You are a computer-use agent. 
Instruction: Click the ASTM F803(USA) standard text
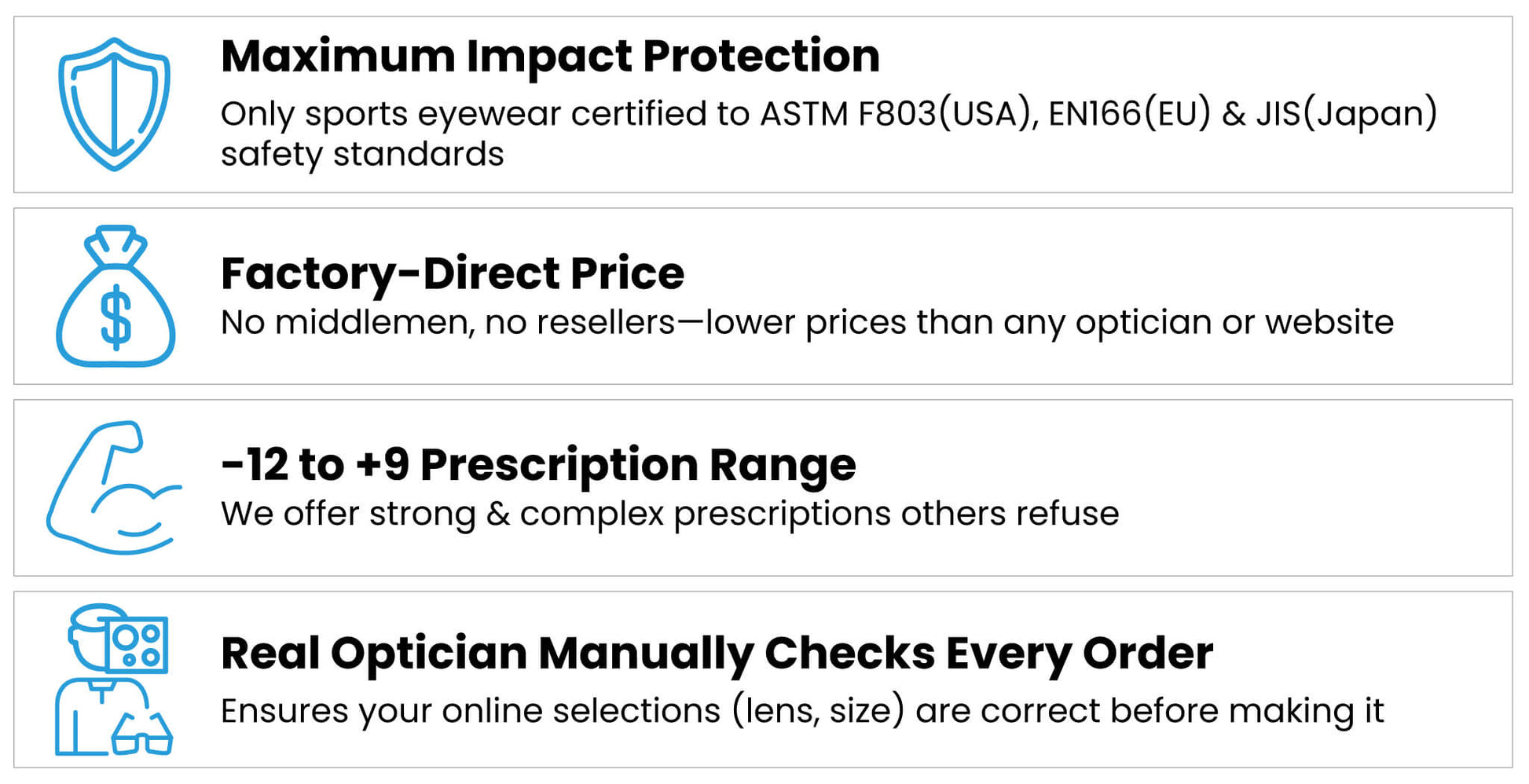click(896, 114)
